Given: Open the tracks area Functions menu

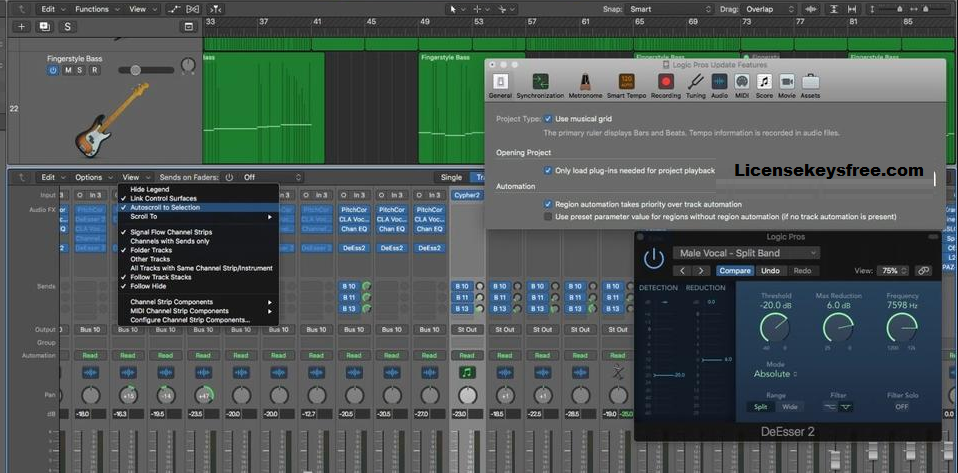Looking at the screenshot, I should pyautogui.click(x=95, y=9).
